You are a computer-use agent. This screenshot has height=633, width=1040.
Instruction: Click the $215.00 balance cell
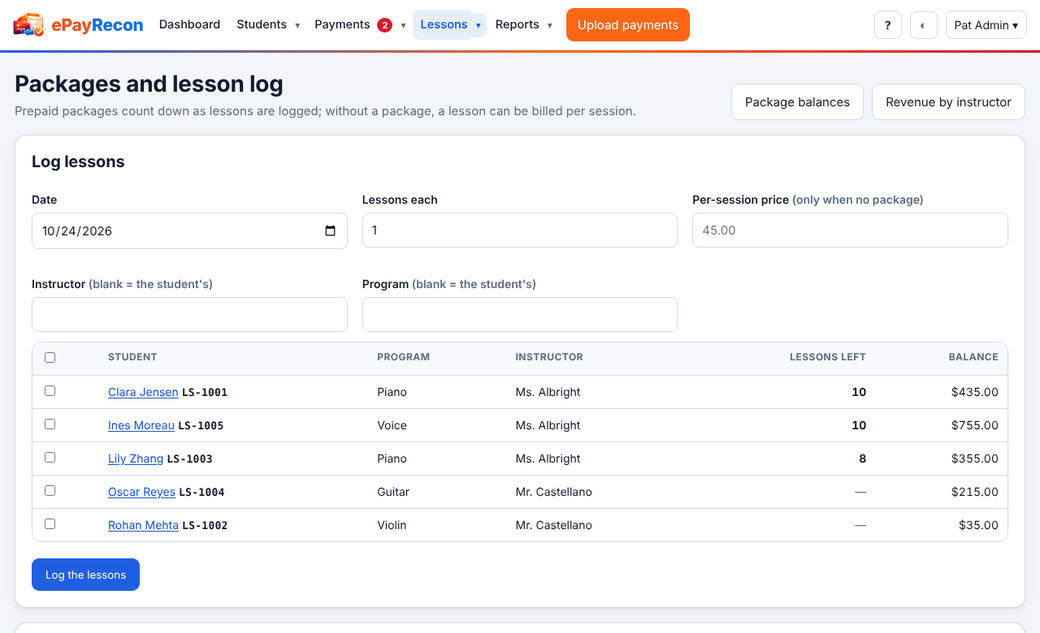974,492
